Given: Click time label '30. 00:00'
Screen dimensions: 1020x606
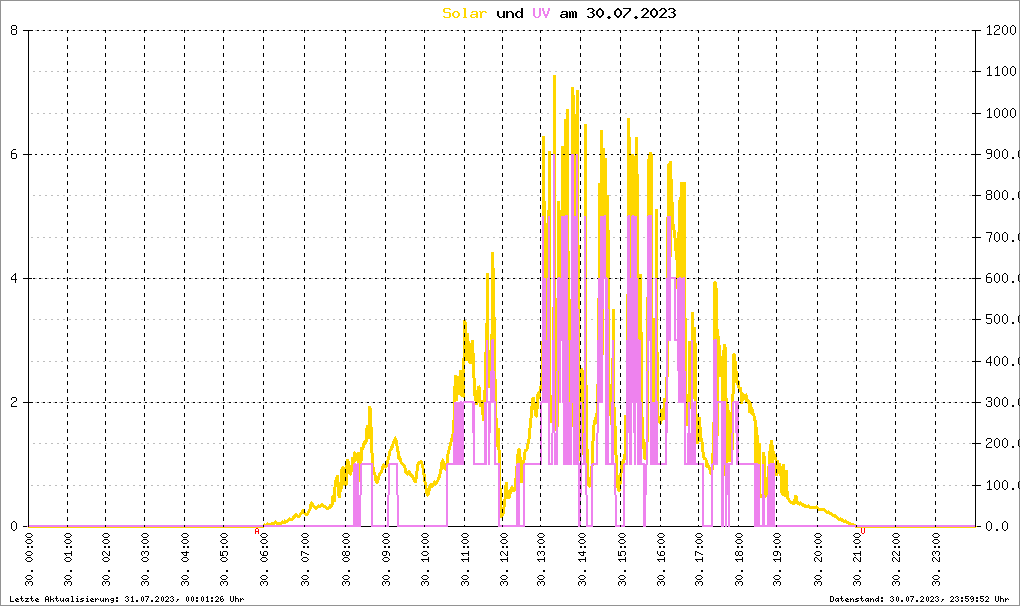Looking at the screenshot, I should click(x=29, y=559).
